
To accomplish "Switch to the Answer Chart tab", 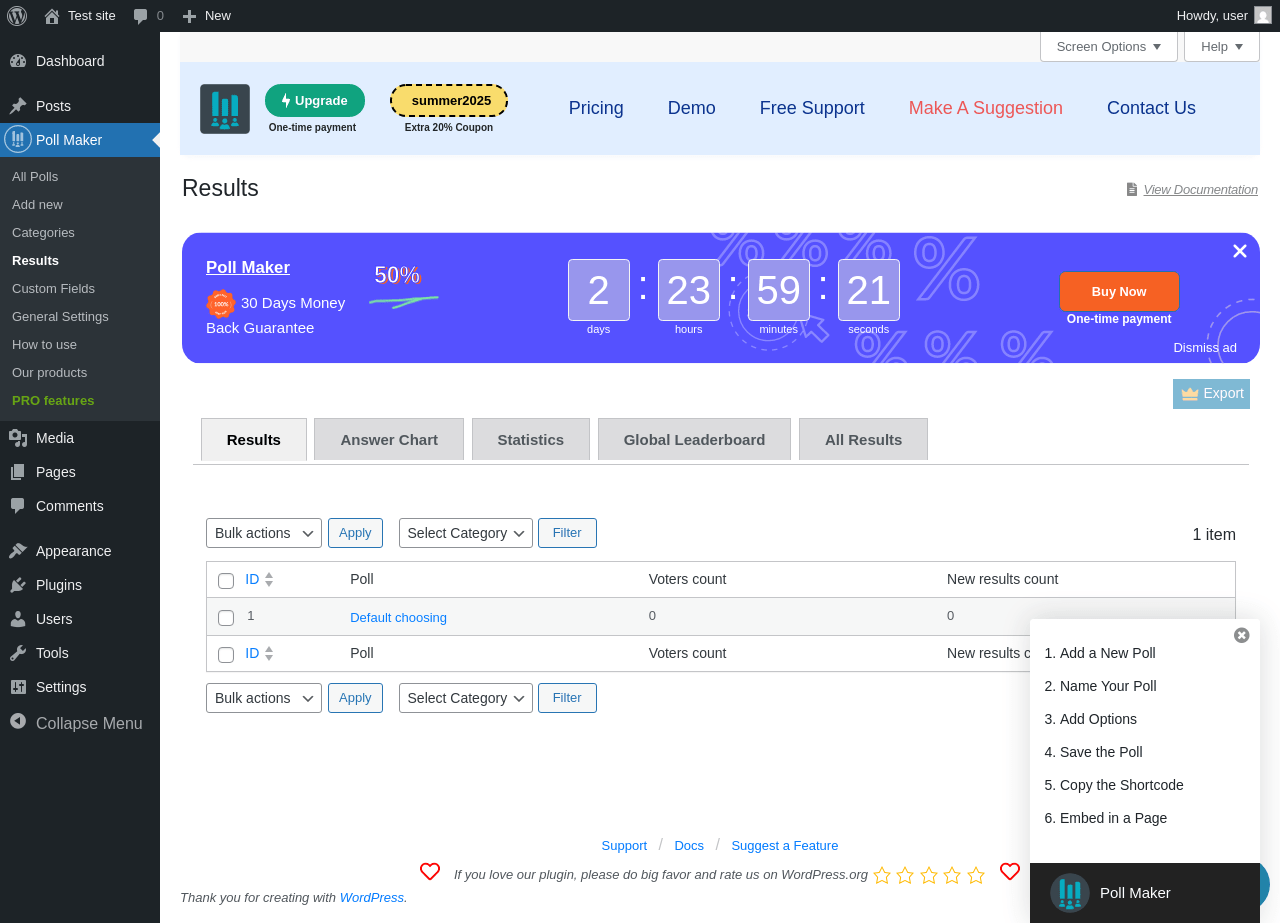I will [x=389, y=439].
